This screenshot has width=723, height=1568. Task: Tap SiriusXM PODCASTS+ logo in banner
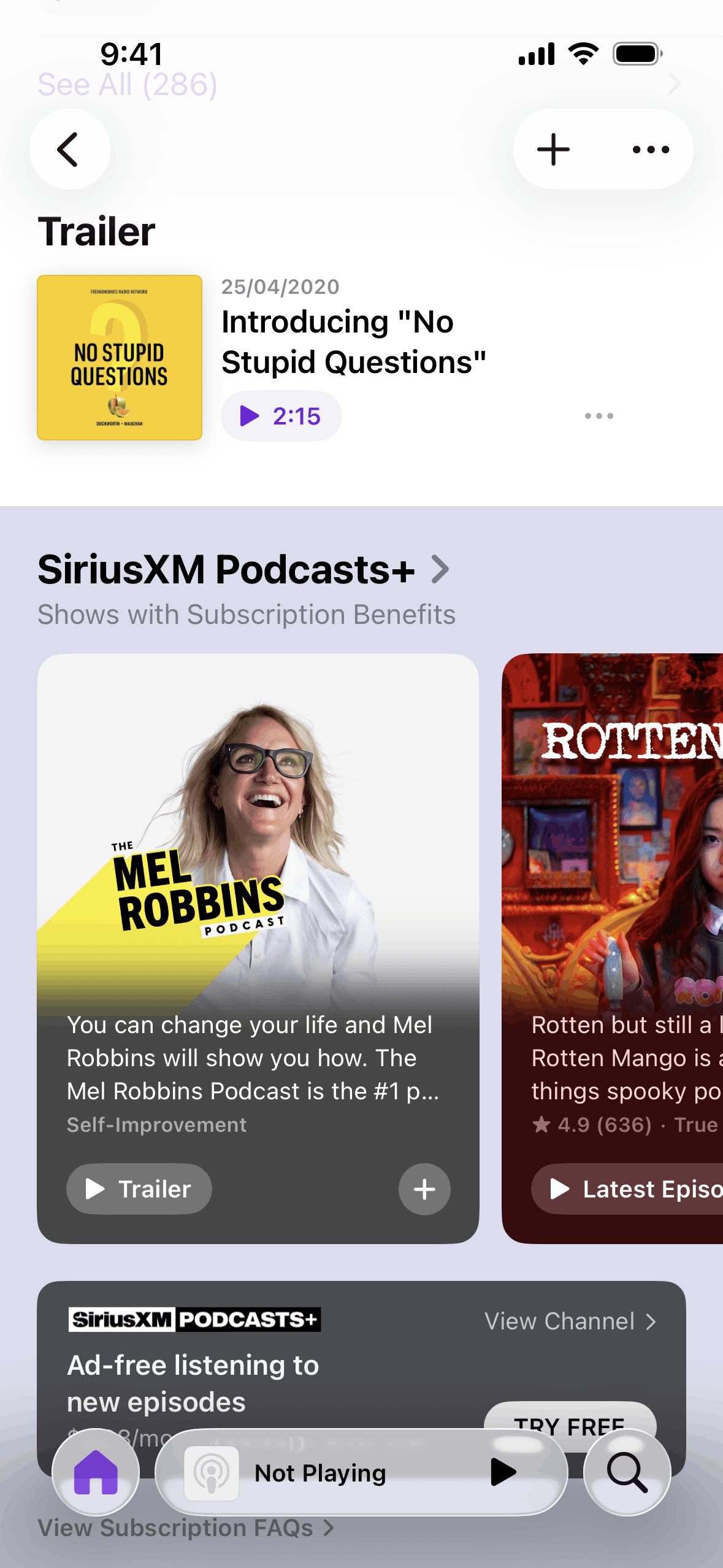click(x=194, y=1319)
